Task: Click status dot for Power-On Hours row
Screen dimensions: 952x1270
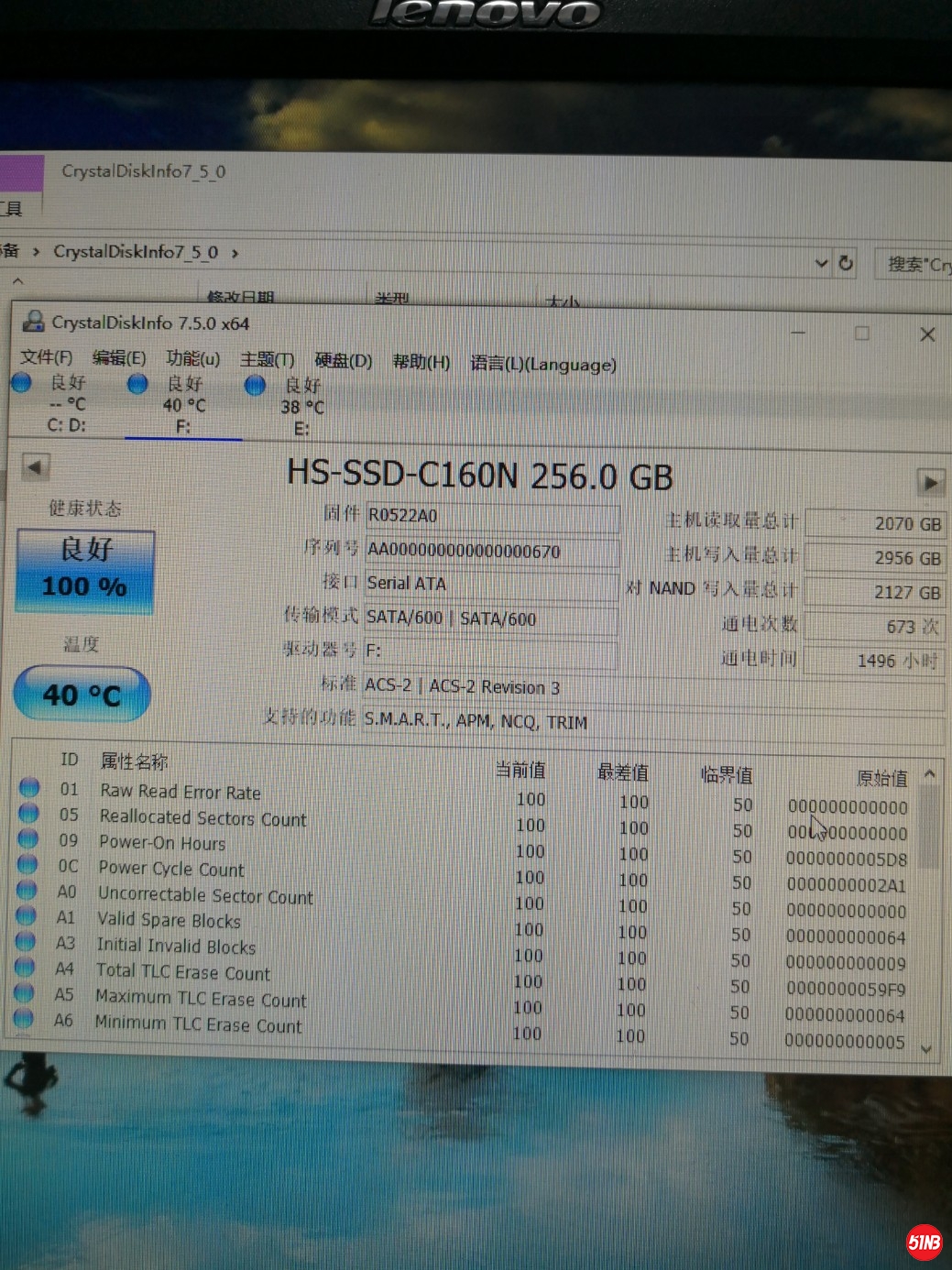Action: tap(28, 839)
